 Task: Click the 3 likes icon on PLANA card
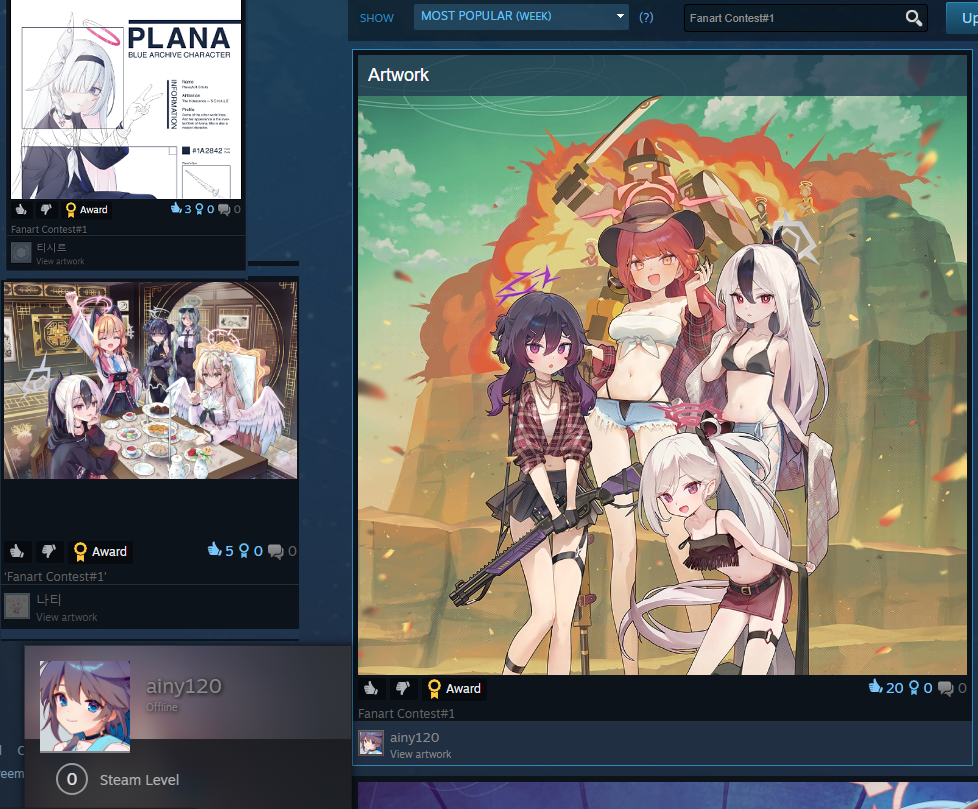(x=176, y=208)
